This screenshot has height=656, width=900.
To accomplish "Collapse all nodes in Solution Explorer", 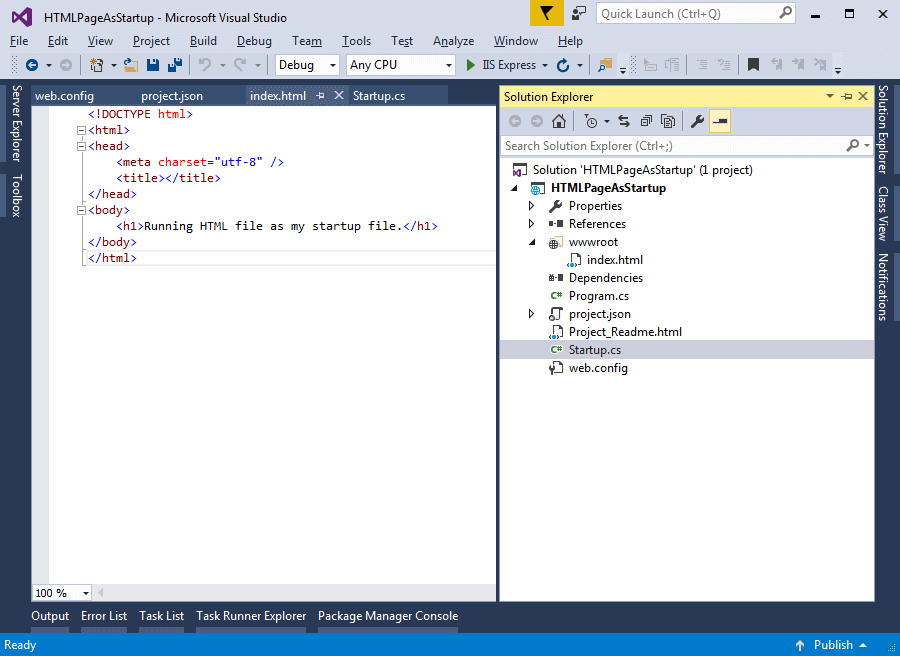I will tap(645, 119).
